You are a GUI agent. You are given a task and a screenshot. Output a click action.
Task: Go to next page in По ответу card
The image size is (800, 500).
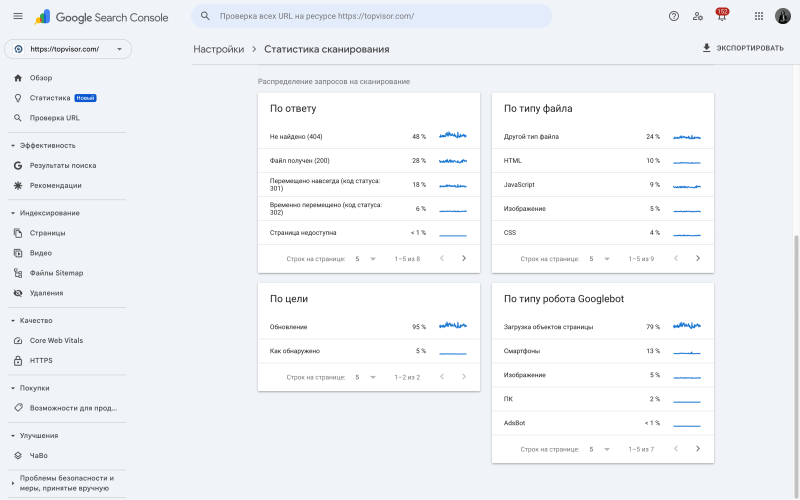(x=464, y=258)
